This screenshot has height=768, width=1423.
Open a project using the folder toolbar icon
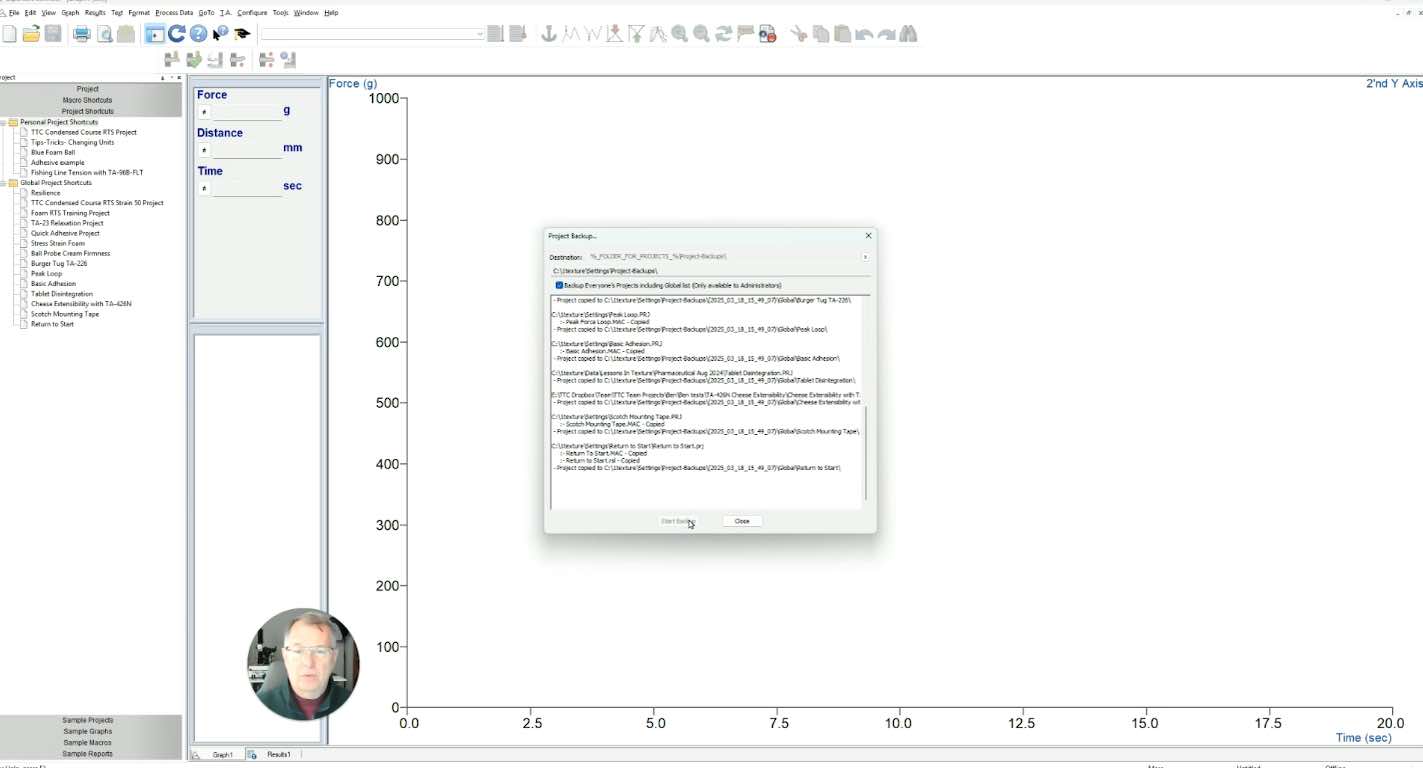(x=31, y=33)
